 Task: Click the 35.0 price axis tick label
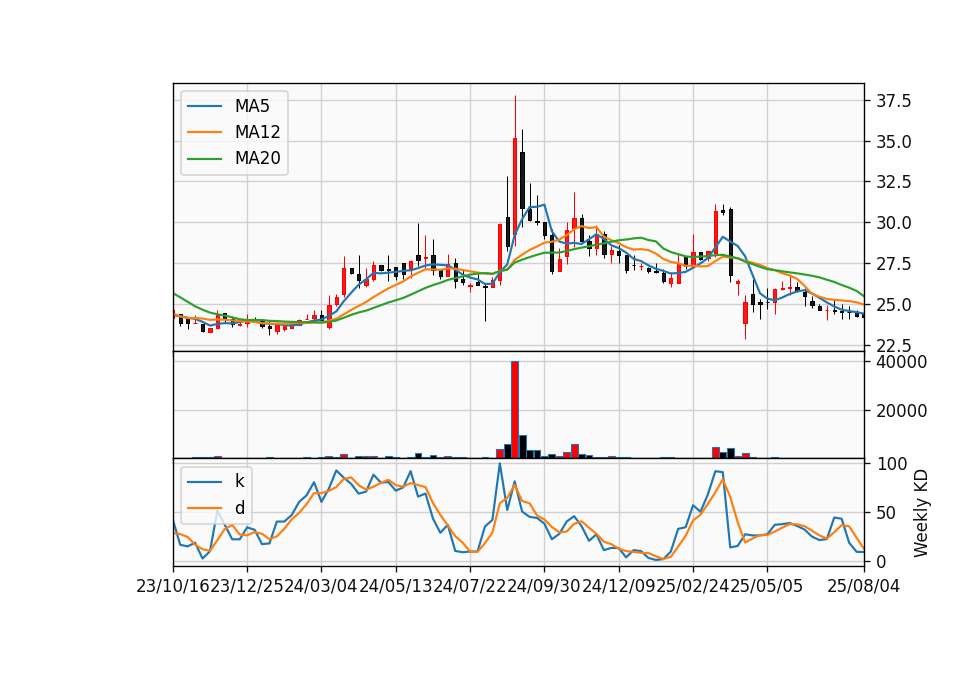pos(893,142)
